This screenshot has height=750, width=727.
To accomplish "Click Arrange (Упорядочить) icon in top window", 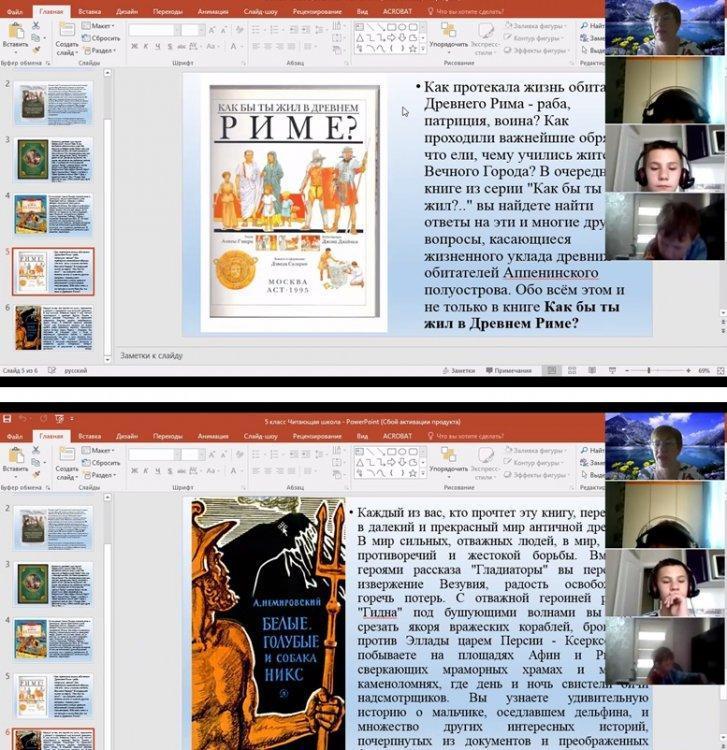I will click(448, 30).
